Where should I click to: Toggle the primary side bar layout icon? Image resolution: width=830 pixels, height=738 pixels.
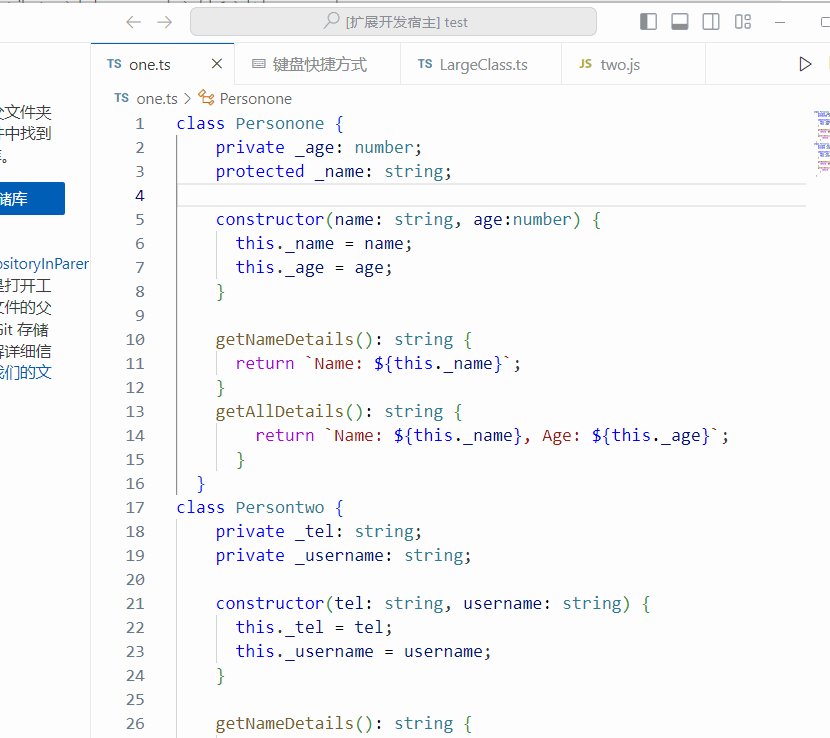648,22
